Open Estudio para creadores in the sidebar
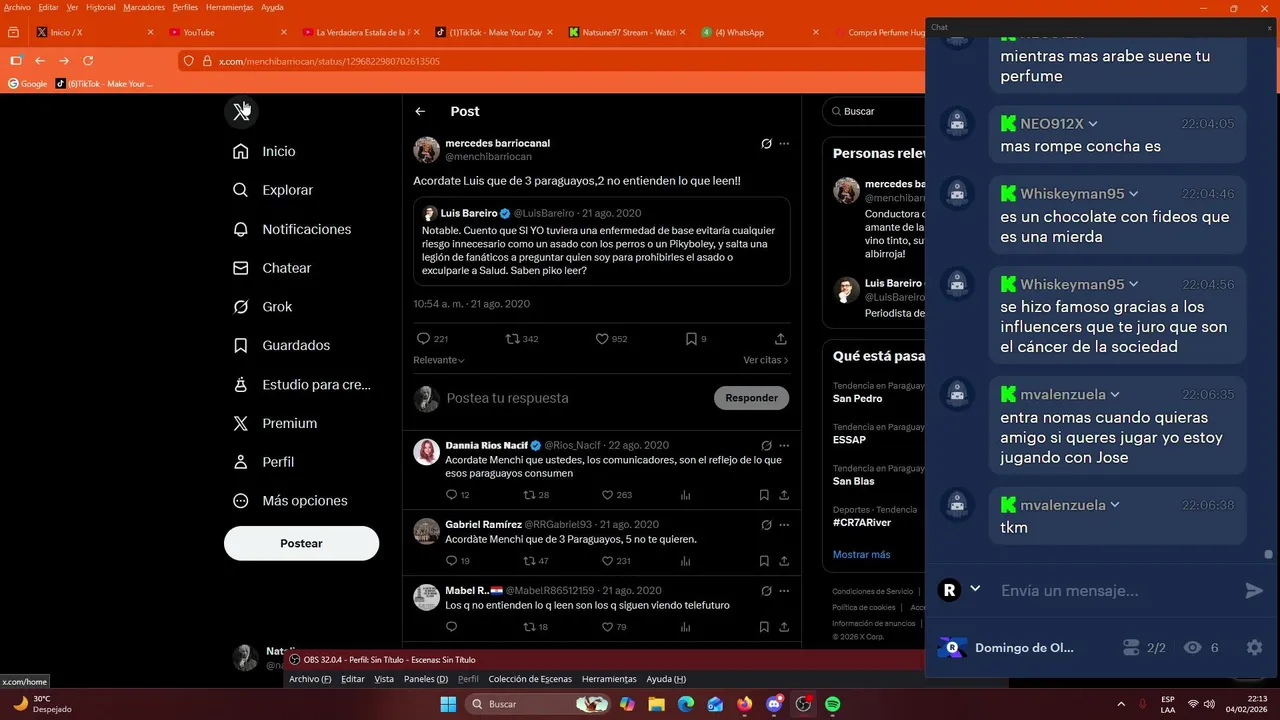The image size is (1280, 720). tap(302, 384)
